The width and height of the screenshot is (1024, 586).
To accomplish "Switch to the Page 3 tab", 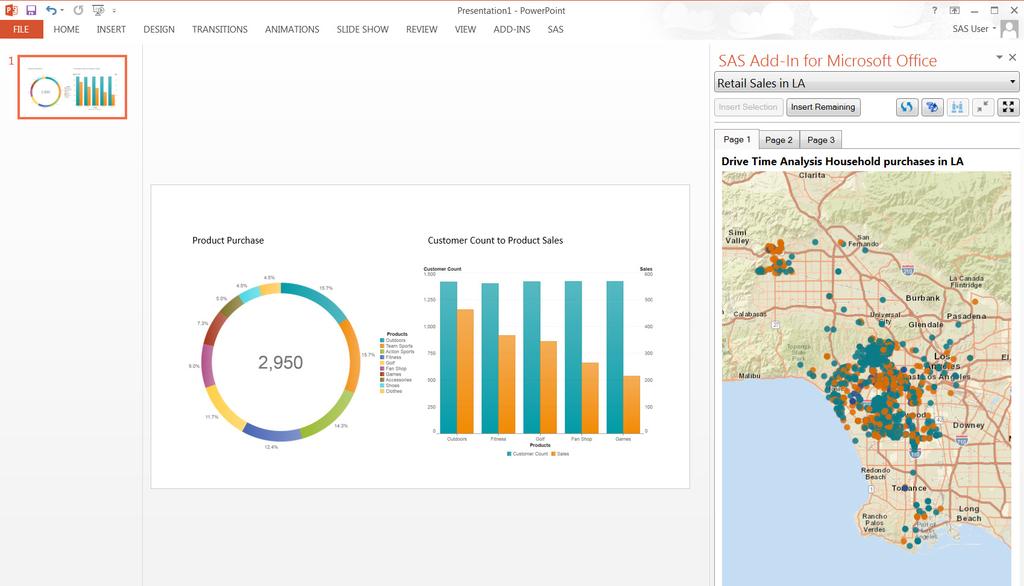I will coord(821,140).
